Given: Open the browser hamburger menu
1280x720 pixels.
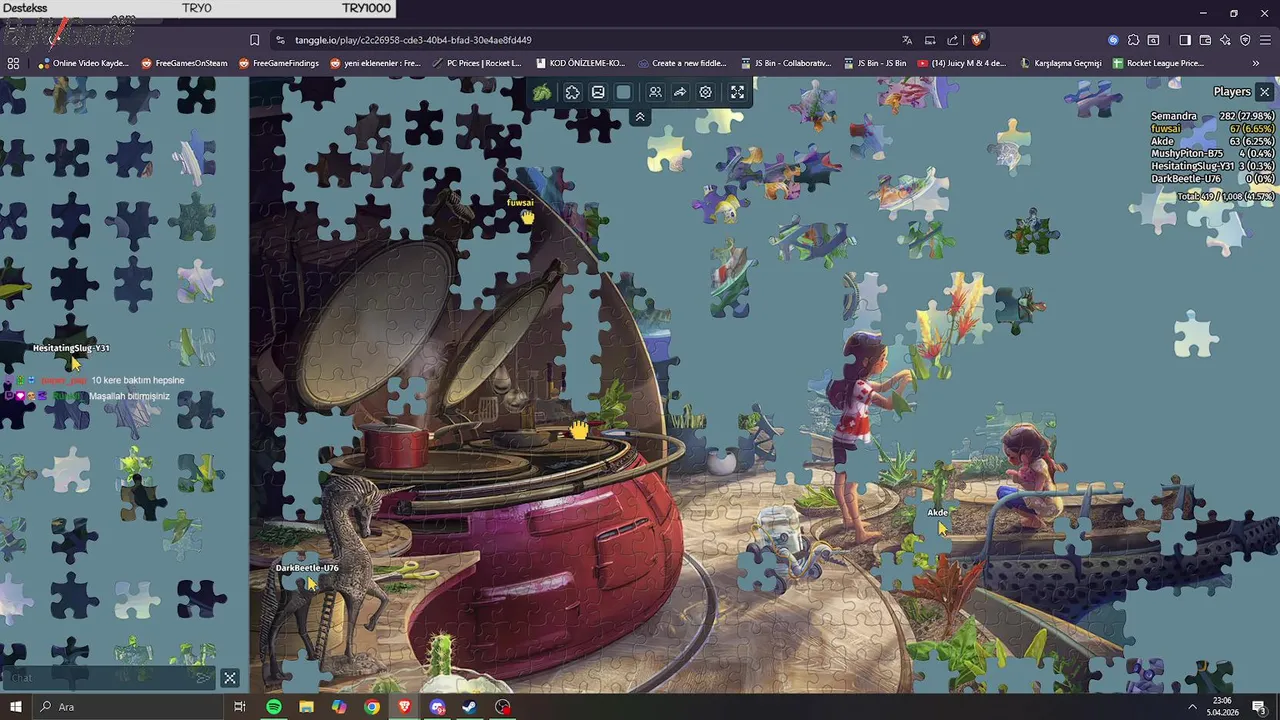Looking at the screenshot, I should pyautogui.click(x=1265, y=40).
